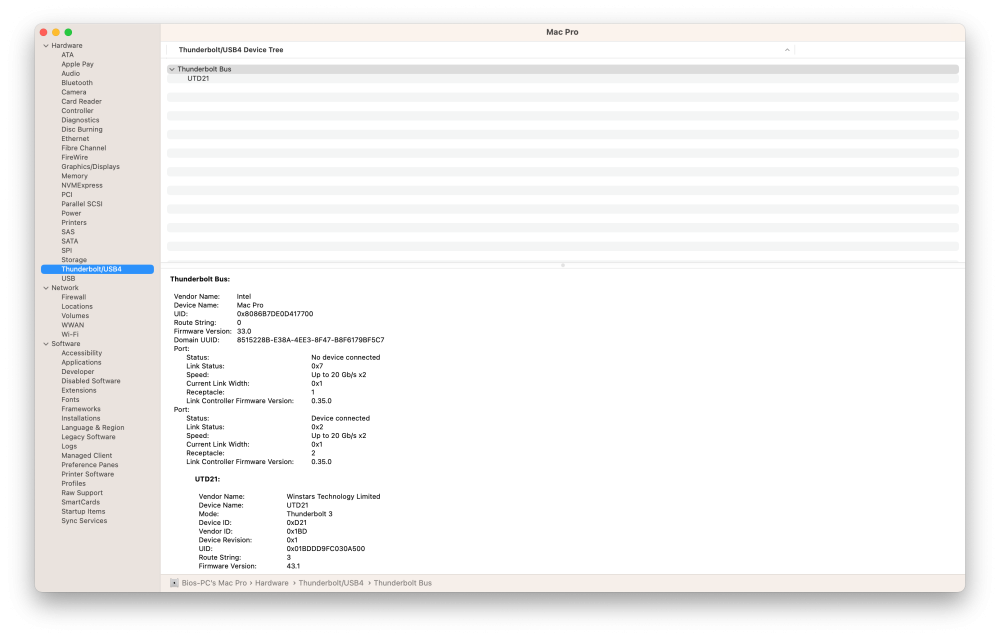Select Bluetooth in sidebar
The image size is (1000, 638).
[77, 83]
